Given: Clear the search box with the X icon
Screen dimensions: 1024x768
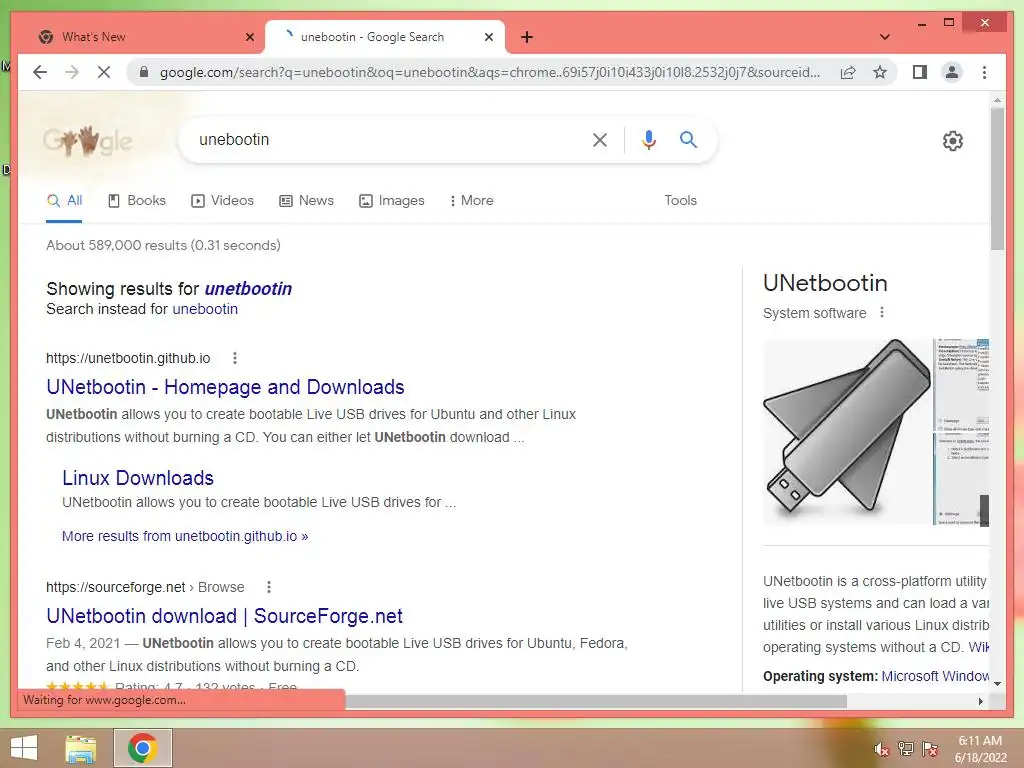Looking at the screenshot, I should pyautogui.click(x=600, y=140).
